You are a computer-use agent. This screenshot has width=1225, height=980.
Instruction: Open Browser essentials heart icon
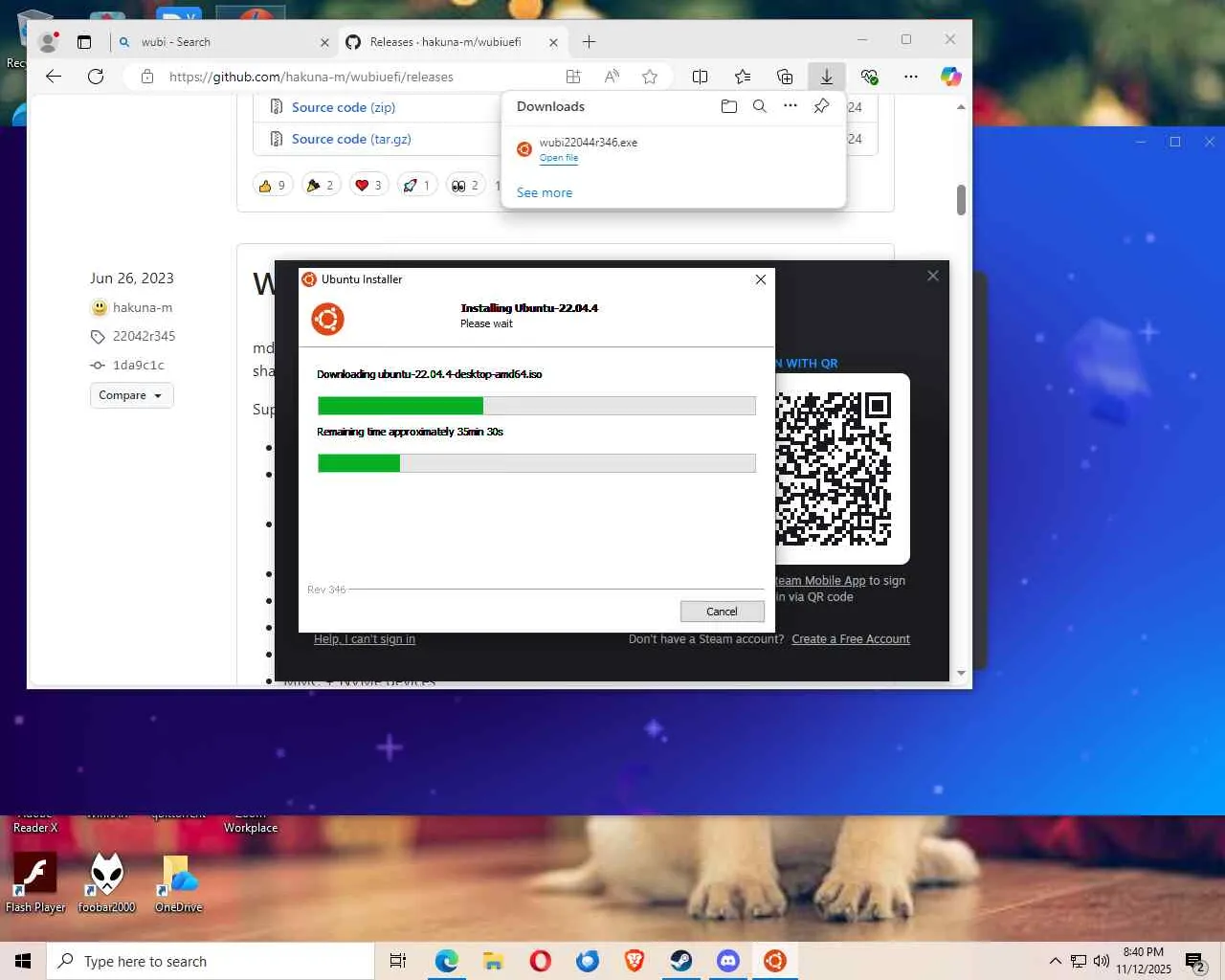pyautogui.click(x=869, y=77)
